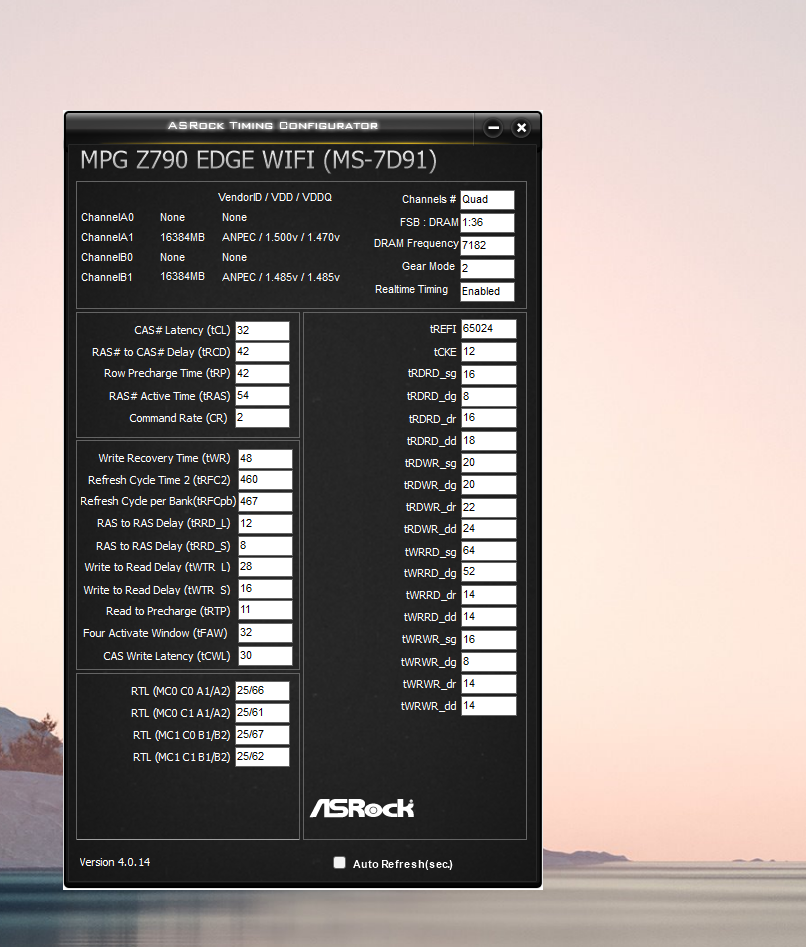Viewport: 806px width, 947px height.
Task: Click the FSB : DRAM field
Action: tap(487, 223)
